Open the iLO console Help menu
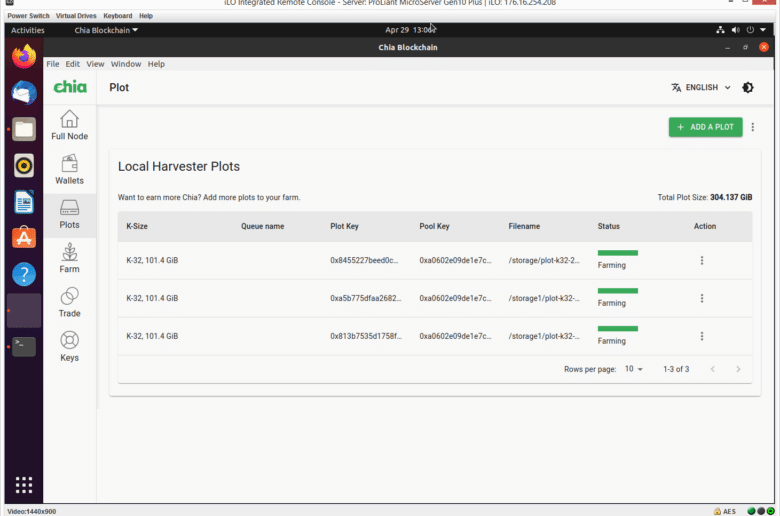 (x=146, y=15)
